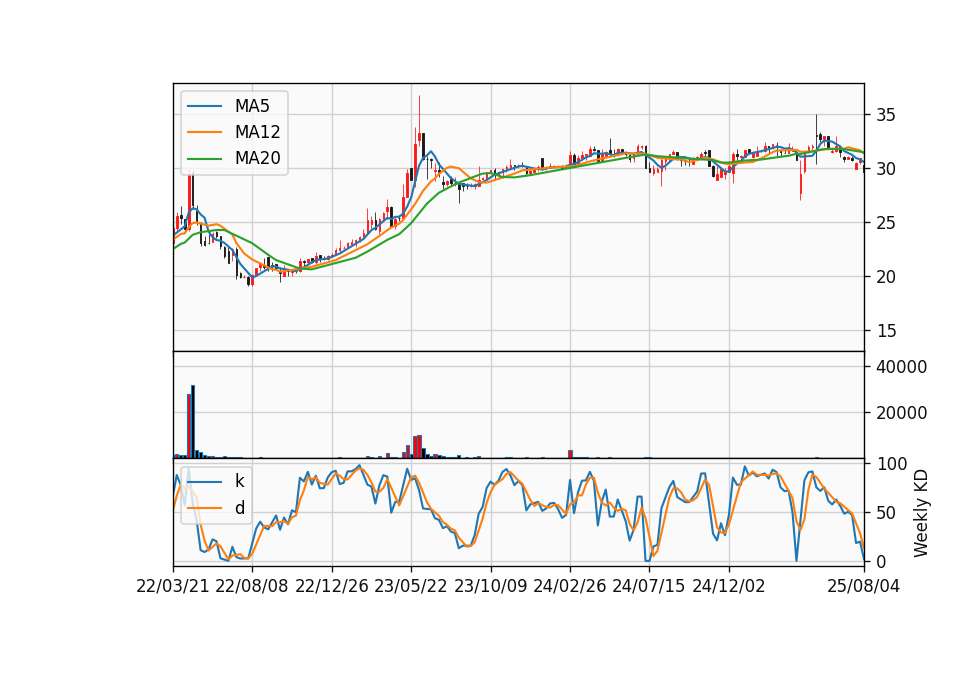Click the KD axis value 50
The image size is (960, 690).
(885, 512)
